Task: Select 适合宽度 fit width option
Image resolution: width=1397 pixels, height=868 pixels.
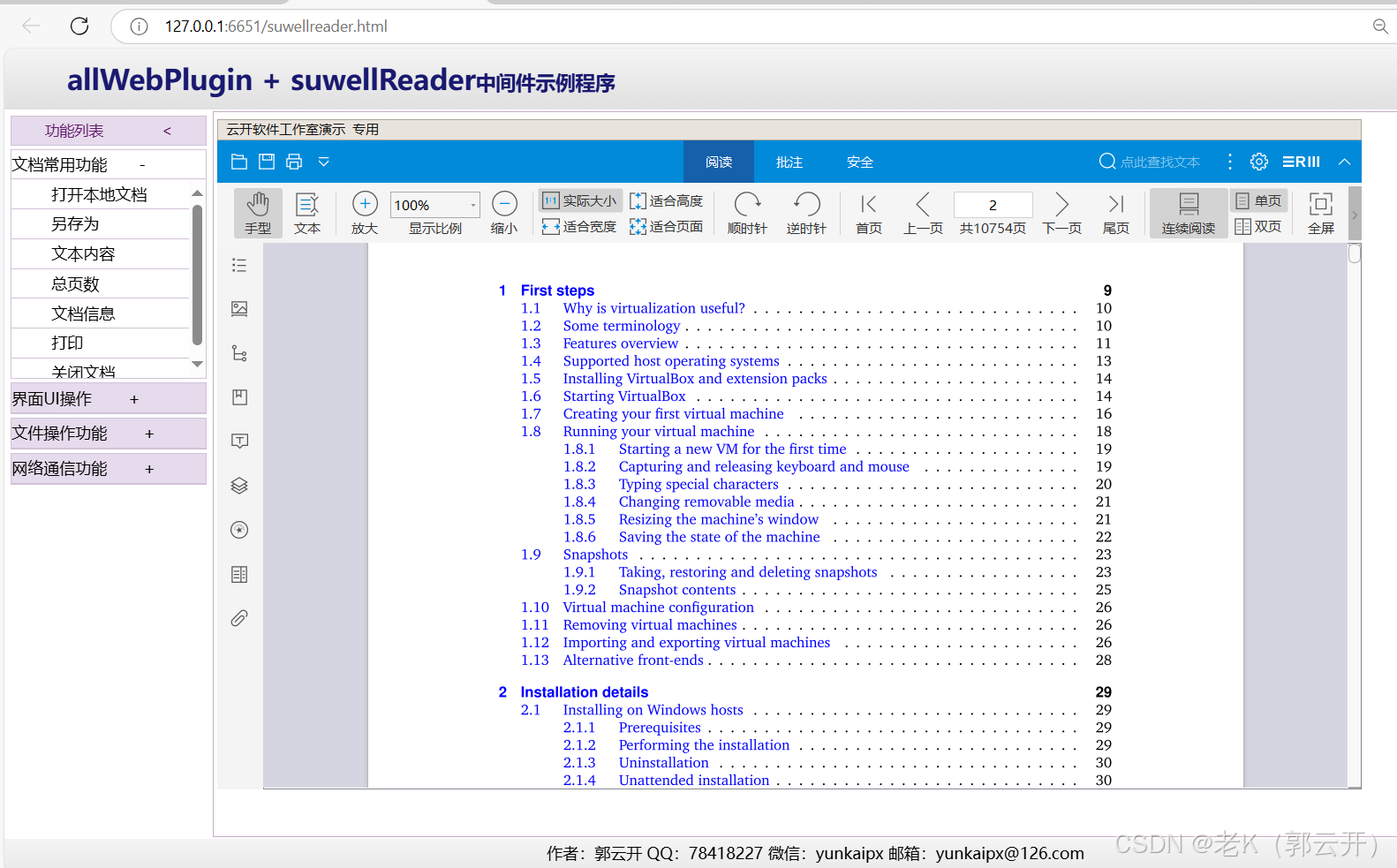Action: click(x=579, y=227)
